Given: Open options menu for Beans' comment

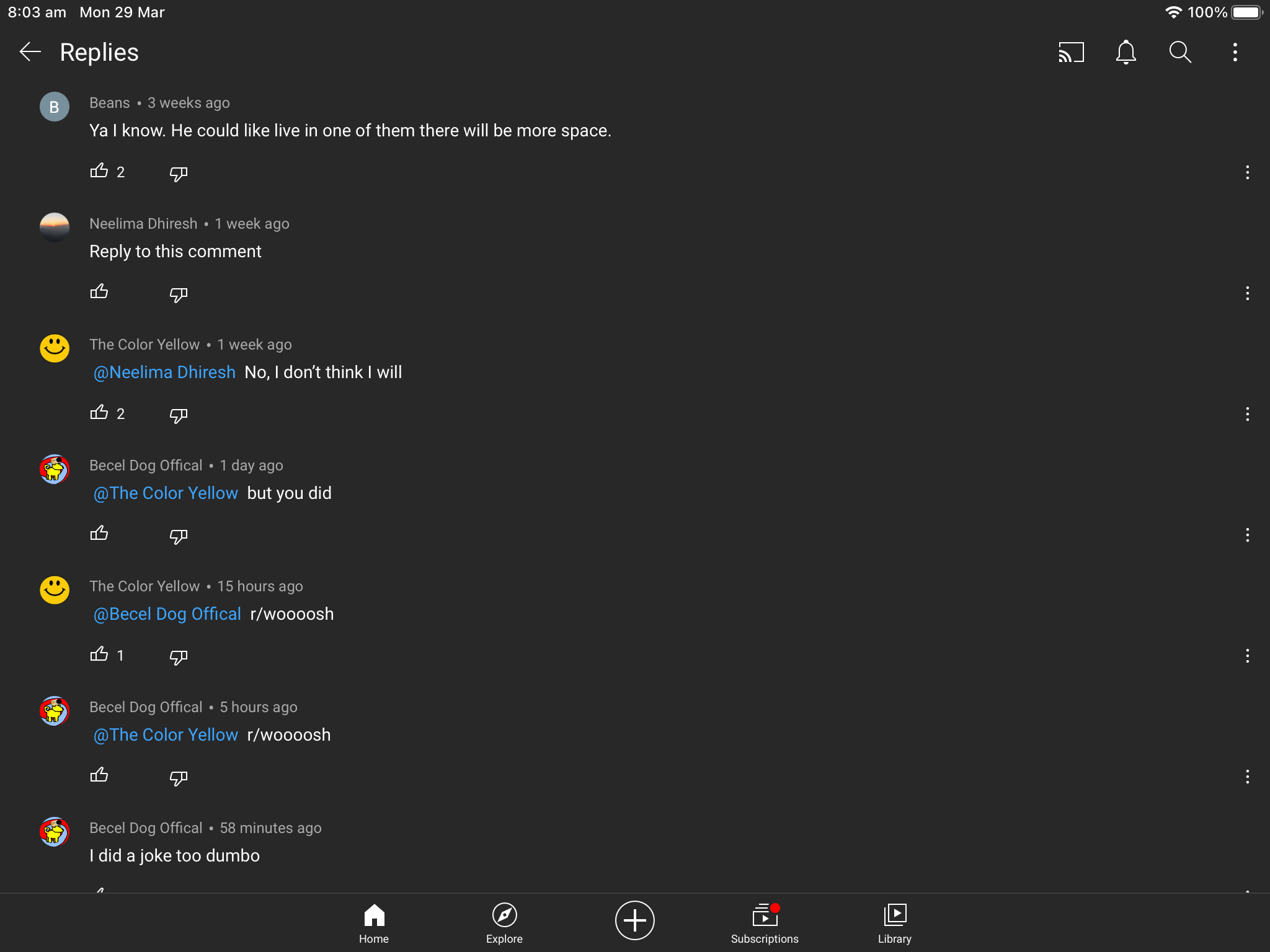Looking at the screenshot, I should pos(1248,172).
